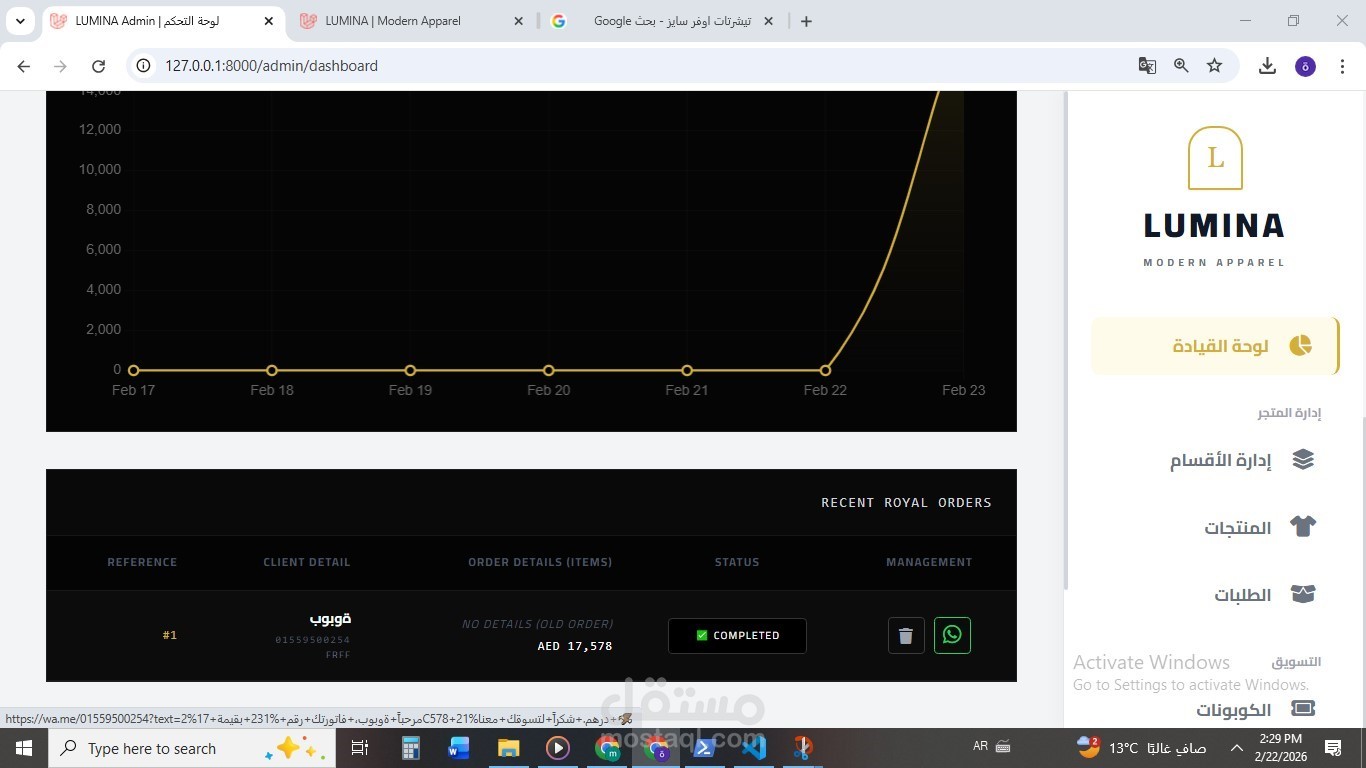This screenshot has height=768, width=1366.
Task: Open the tab search dropdown arrow
Action: click(20, 21)
